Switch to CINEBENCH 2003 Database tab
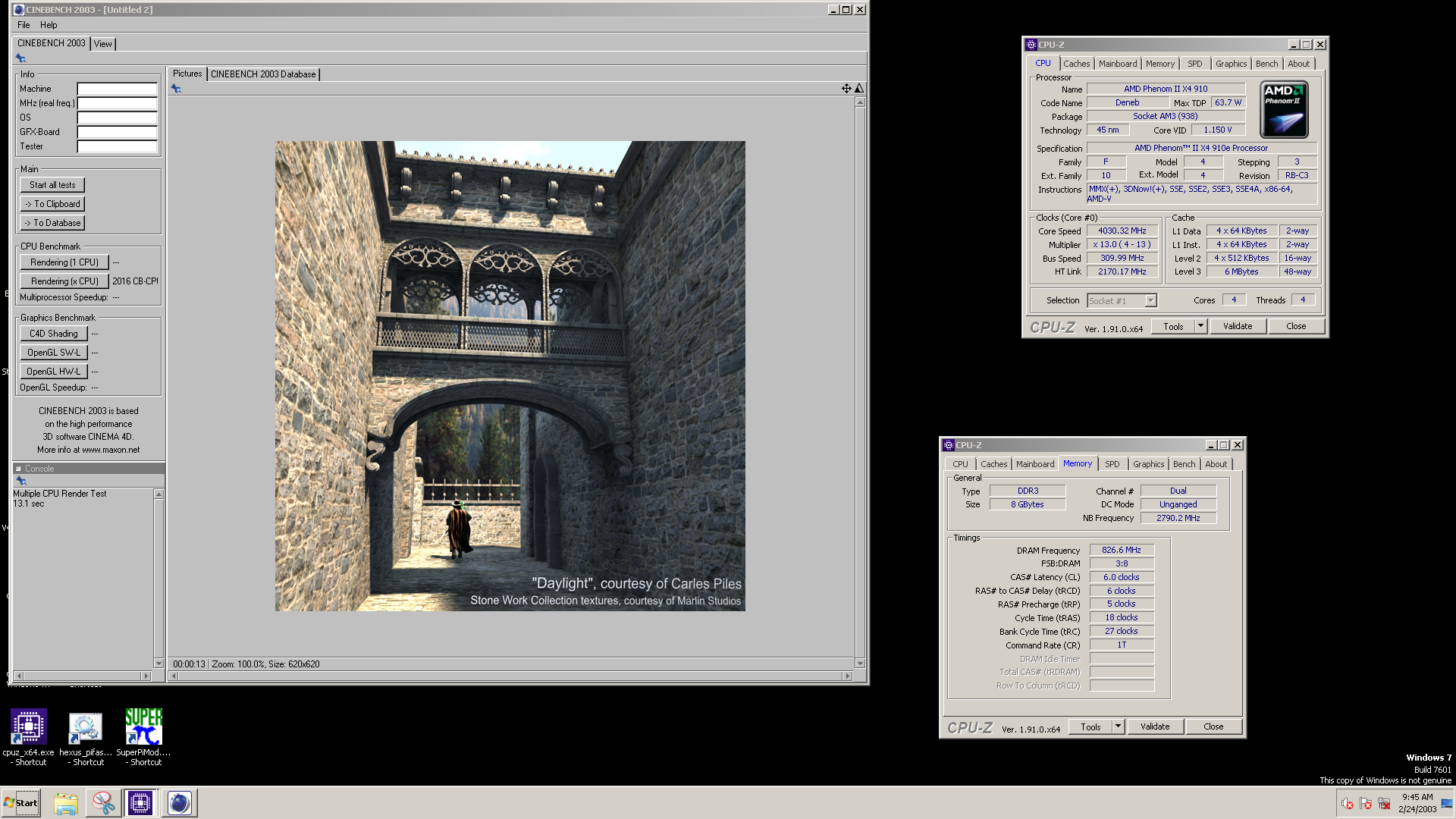This screenshot has width=1456, height=819. coord(263,74)
